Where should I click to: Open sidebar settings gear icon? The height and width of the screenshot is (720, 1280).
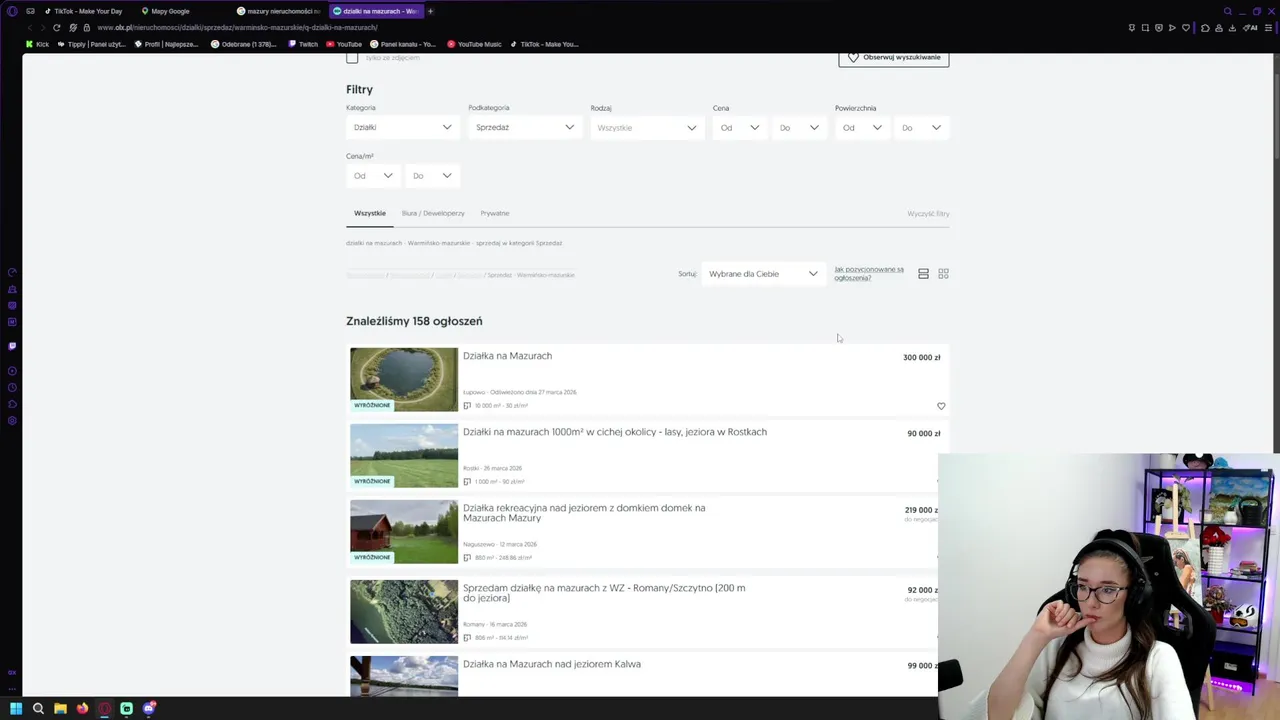pyautogui.click(x=12, y=420)
